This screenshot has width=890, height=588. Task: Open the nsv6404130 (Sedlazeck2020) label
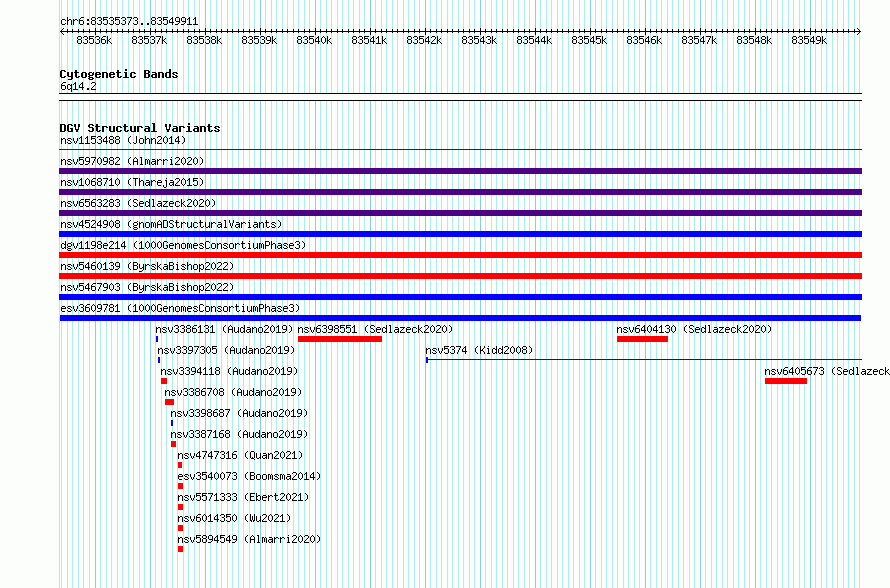tap(694, 329)
